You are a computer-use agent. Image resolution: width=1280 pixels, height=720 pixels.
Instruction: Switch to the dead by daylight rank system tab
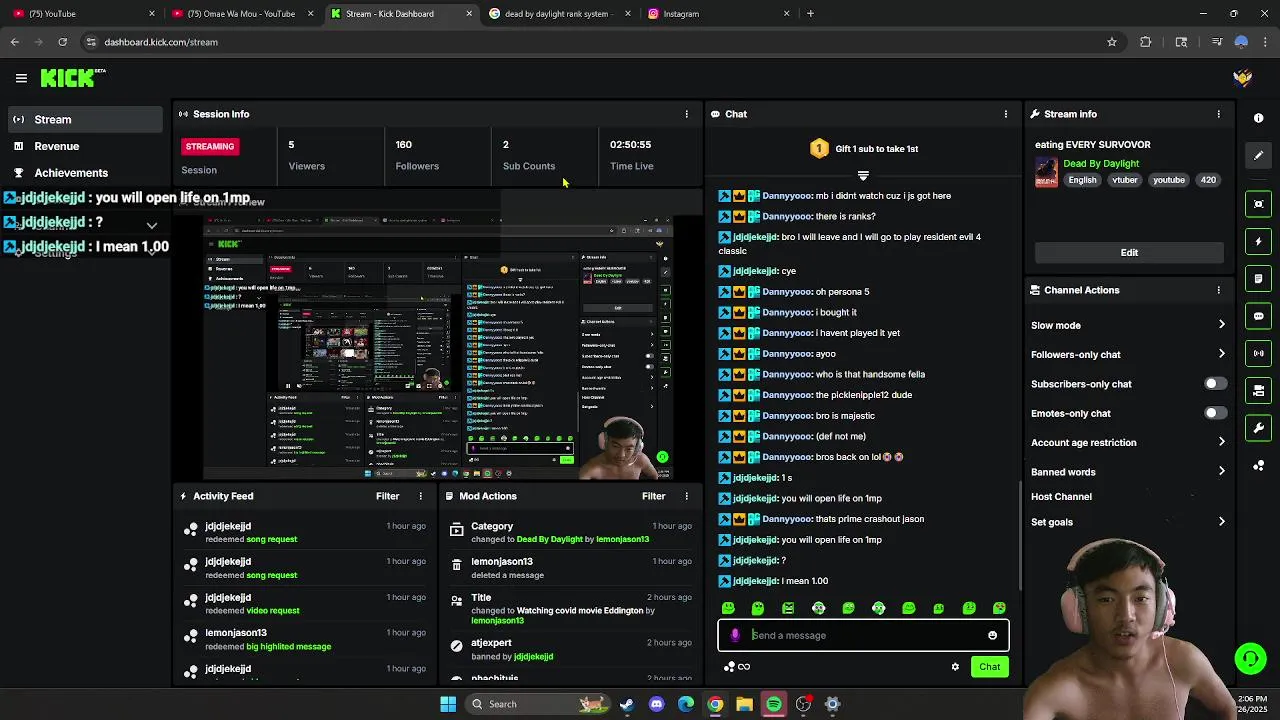click(561, 14)
